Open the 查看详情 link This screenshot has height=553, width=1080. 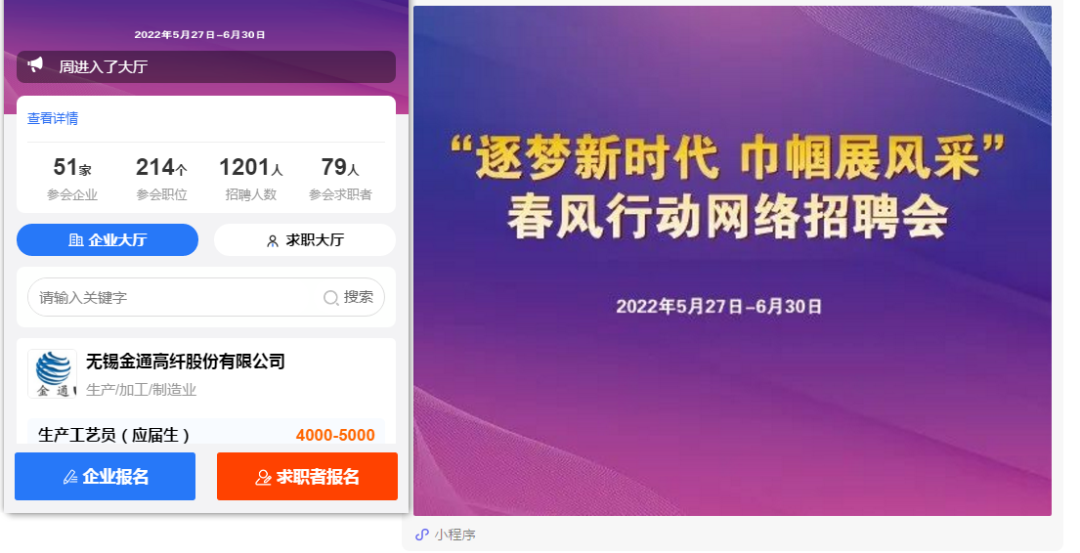pos(52,118)
